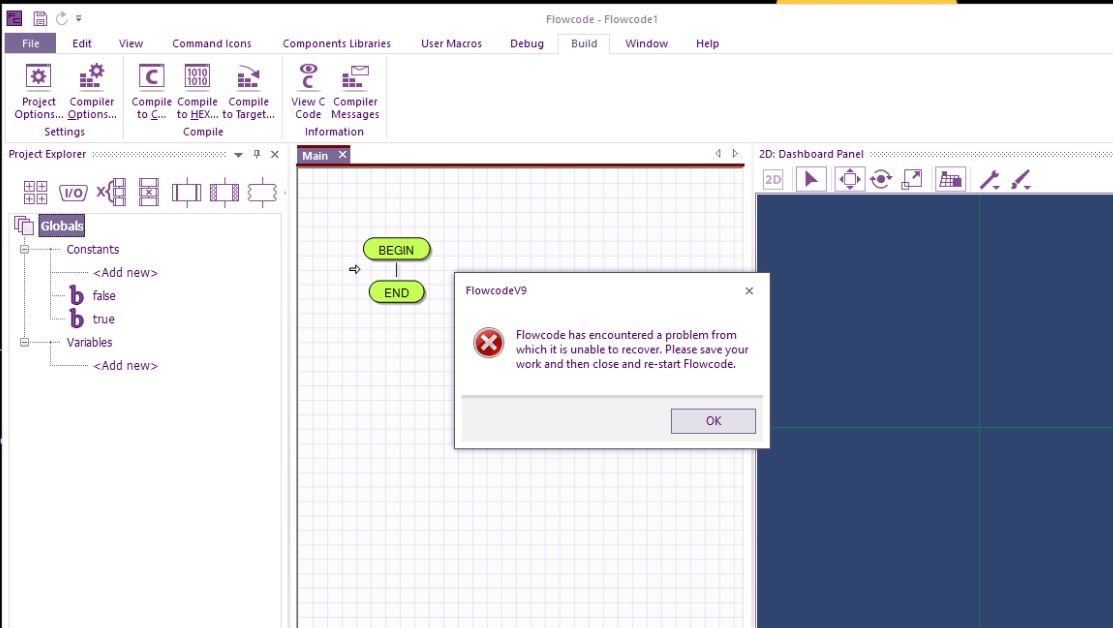Click the table grid icon in Dashboard Panel
The image size is (1113, 628).
point(950,180)
